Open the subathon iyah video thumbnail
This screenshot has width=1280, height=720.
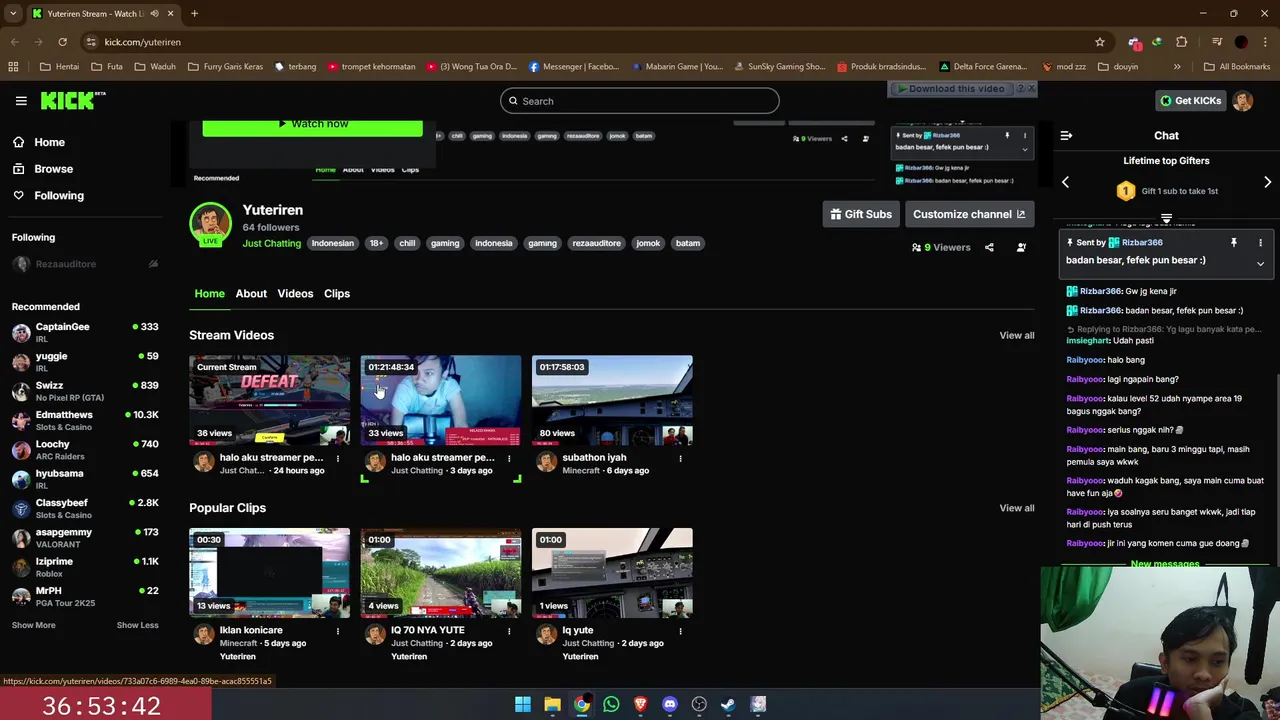pos(612,400)
